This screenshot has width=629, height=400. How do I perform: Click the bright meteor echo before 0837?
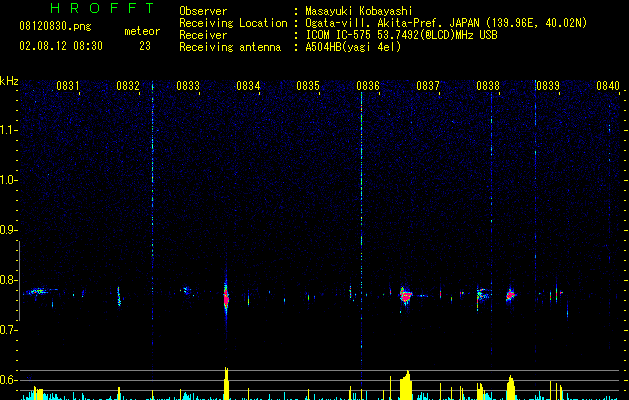(x=406, y=296)
